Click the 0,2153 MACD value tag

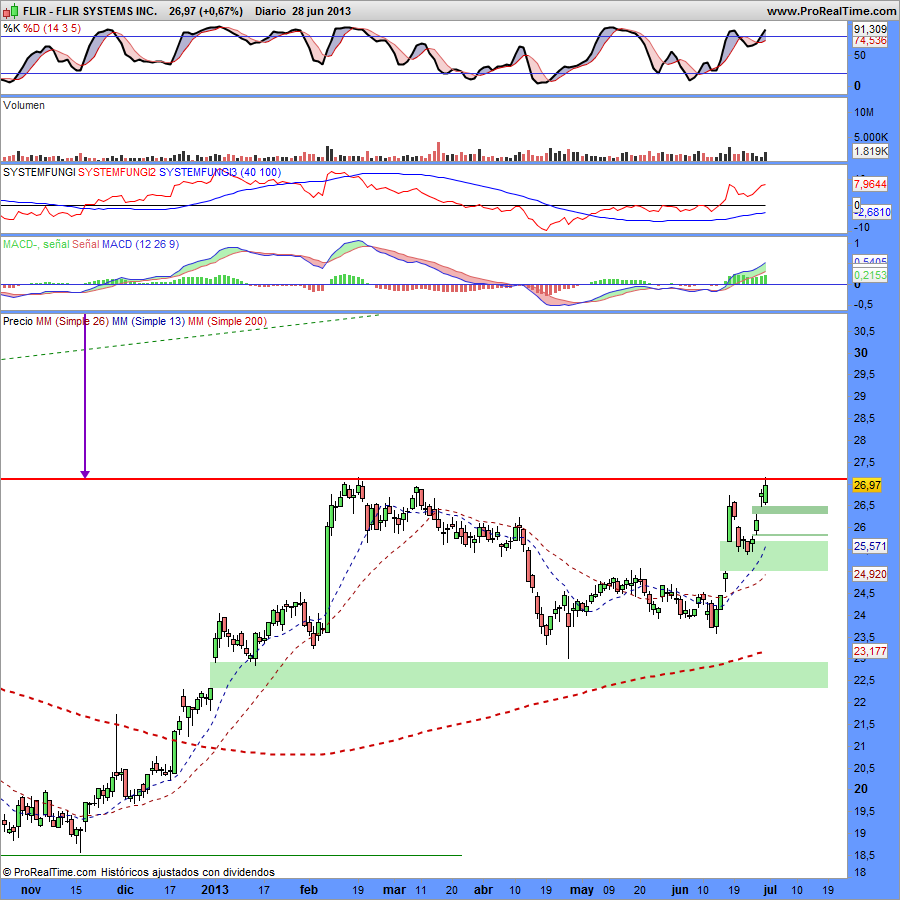click(x=870, y=275)
